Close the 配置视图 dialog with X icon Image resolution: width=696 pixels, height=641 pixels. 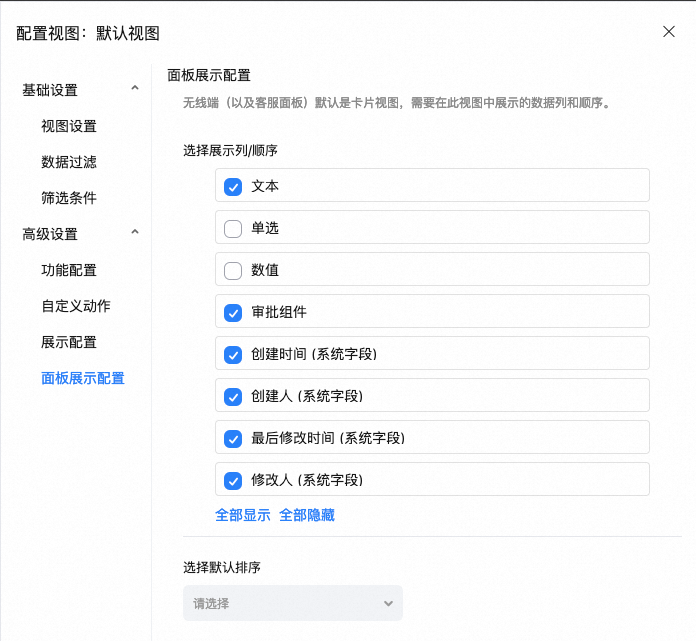pyautogui.click(x=669, y=31)
